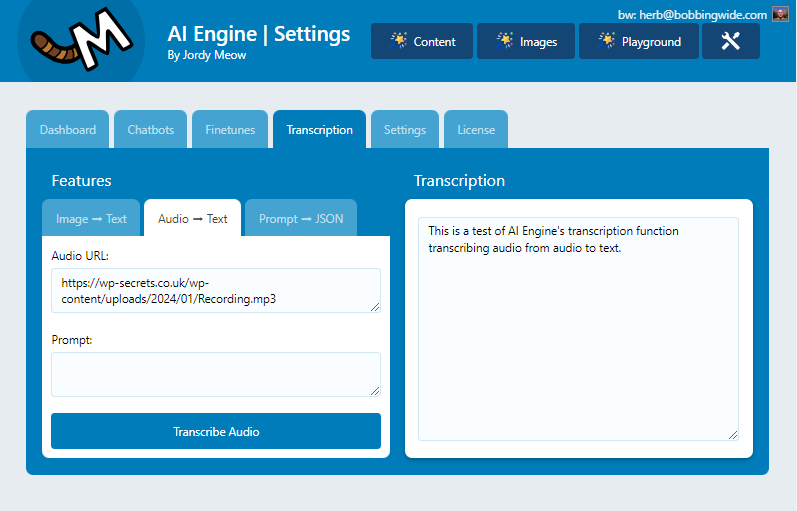Click into the empty Prompt field

(x=216, y=374)
